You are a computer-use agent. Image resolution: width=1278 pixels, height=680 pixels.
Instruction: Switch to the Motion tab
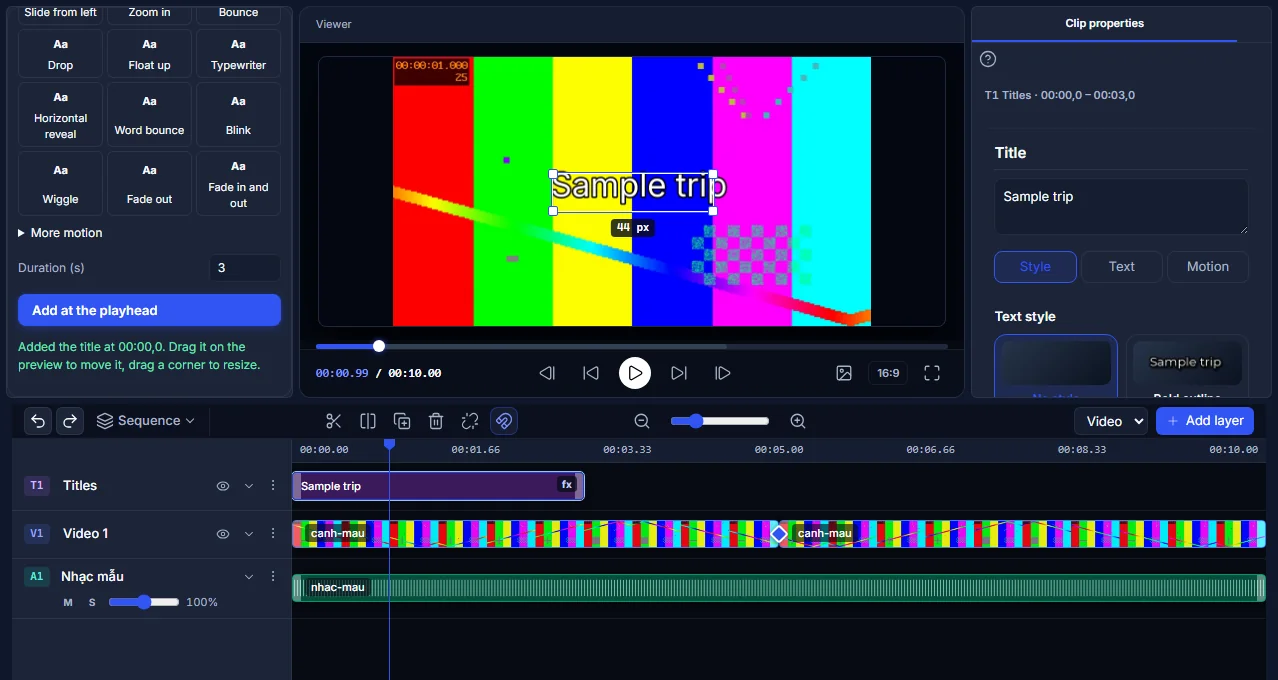(1208, 267)
